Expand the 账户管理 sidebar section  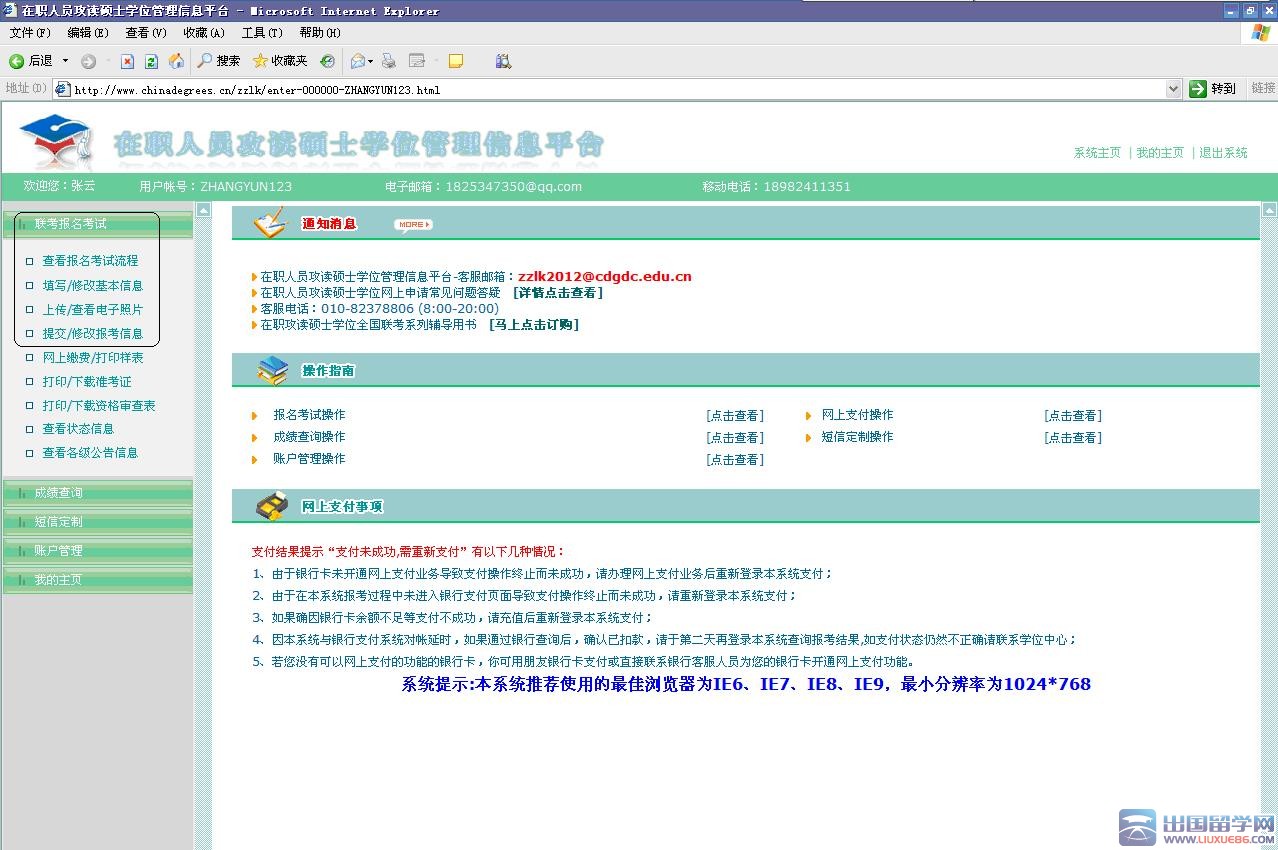tap(59, 551)
